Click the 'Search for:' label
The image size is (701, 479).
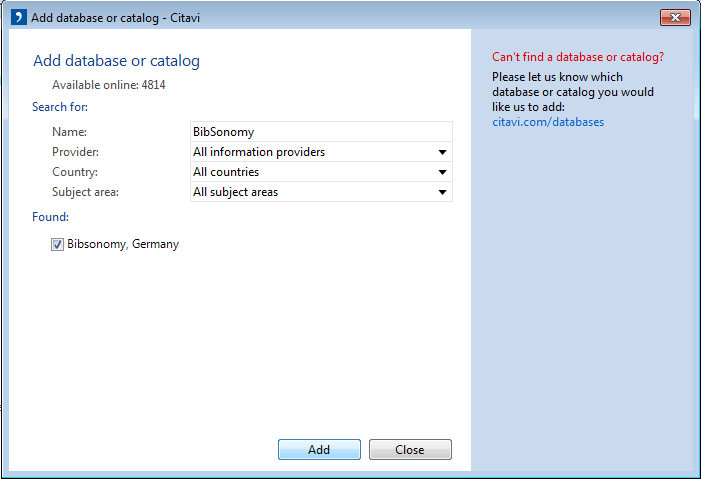click(x=60, y=107)
